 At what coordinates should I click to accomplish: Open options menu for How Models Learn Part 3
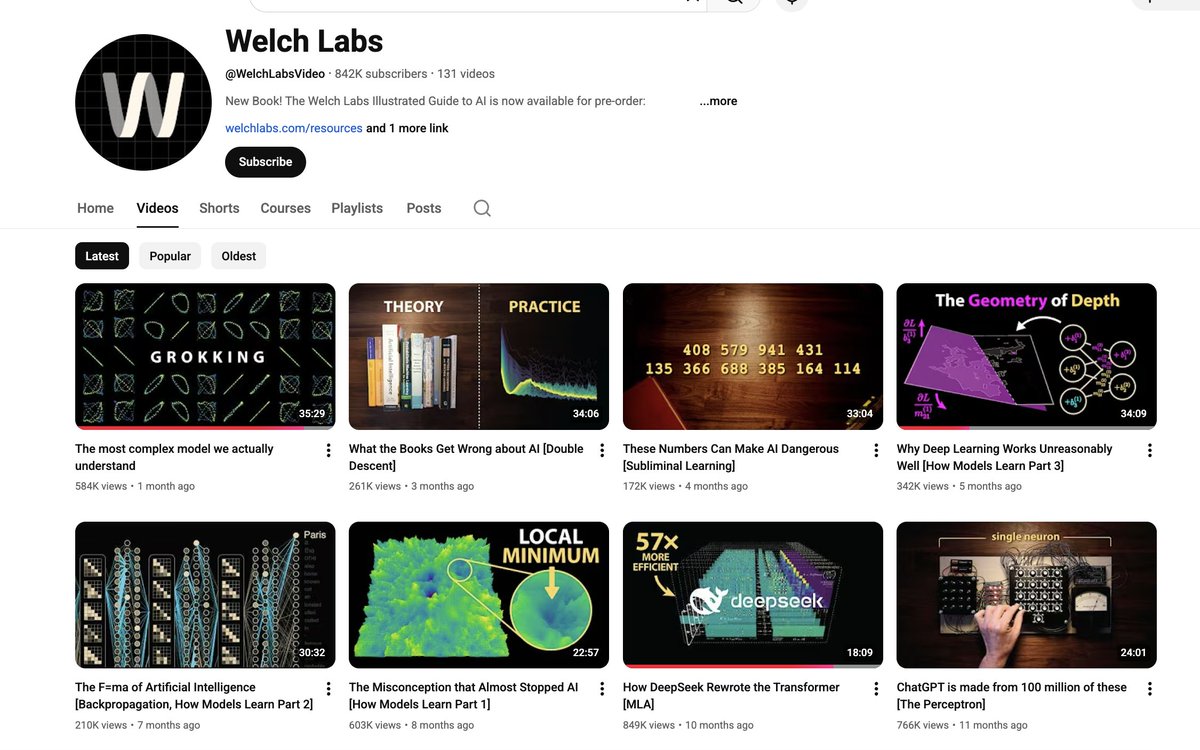tap(1150, 451)
